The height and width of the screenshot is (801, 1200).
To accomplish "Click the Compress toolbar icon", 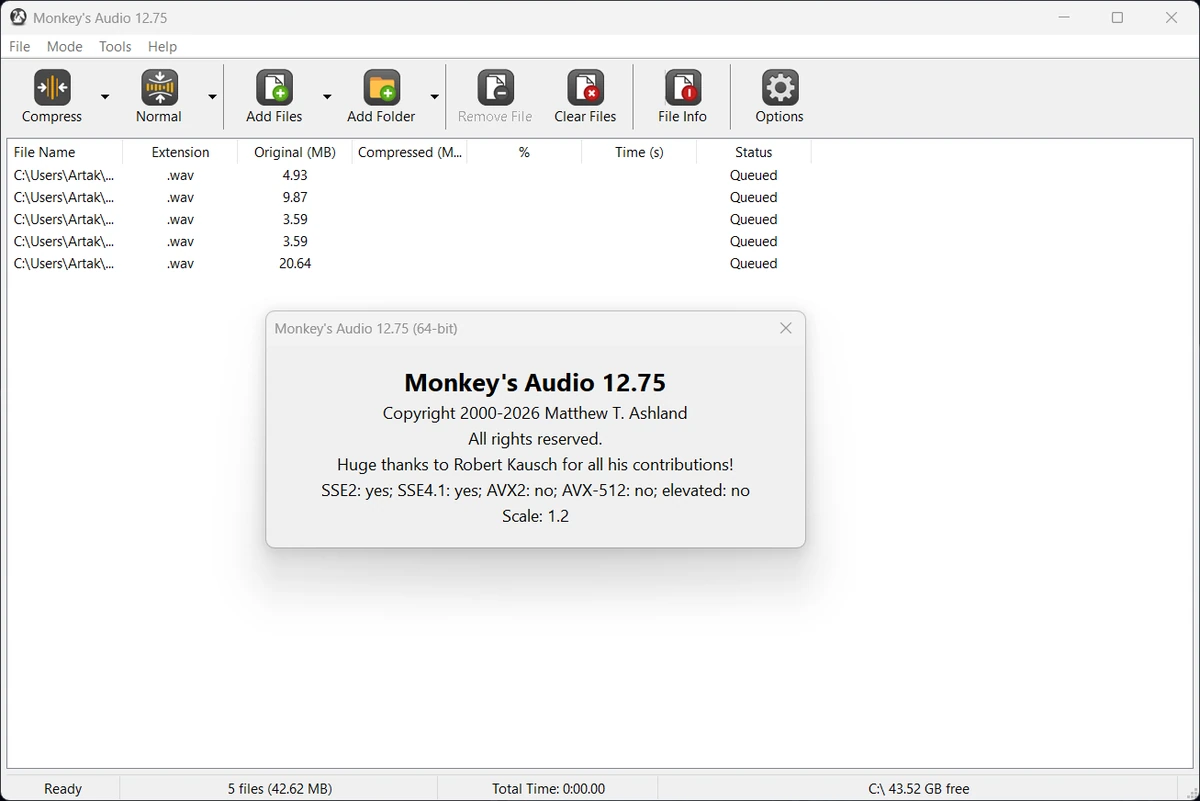I will point(52,88).
